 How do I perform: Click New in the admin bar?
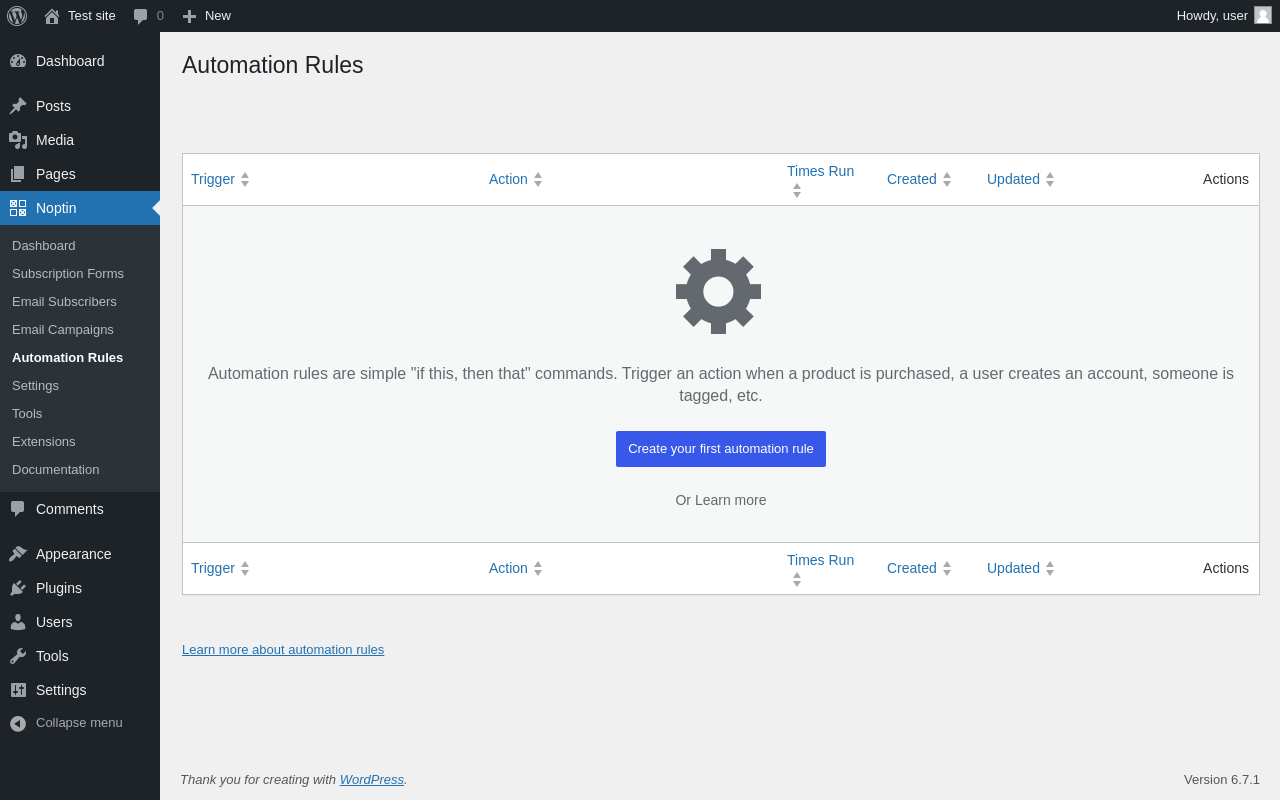[218, 15]
